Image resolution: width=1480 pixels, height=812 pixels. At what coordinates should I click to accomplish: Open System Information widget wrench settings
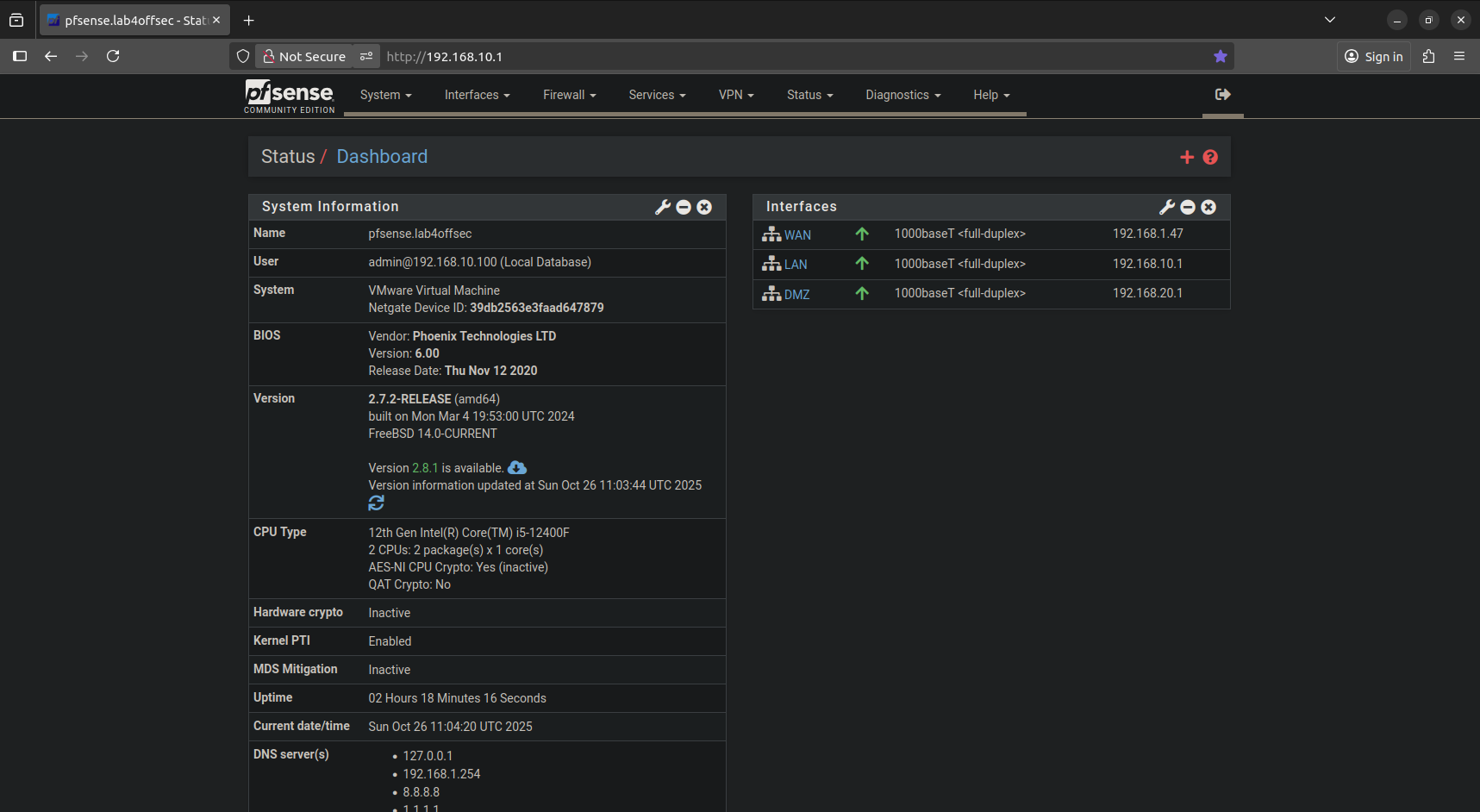662,207
